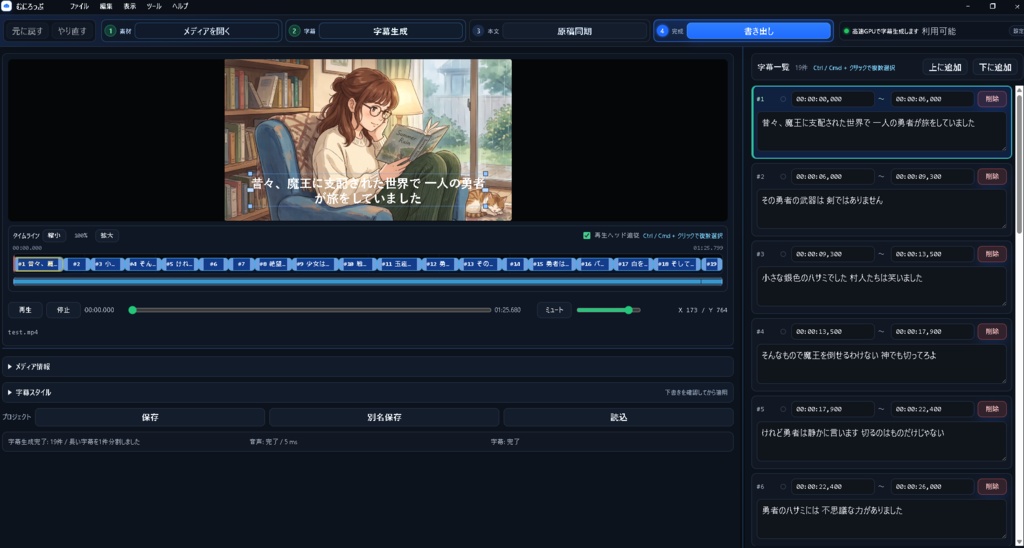This screenshot has height=548, width=1024.
Task: Click the app logo icon in title bar
Action: [x=7, y=6]
